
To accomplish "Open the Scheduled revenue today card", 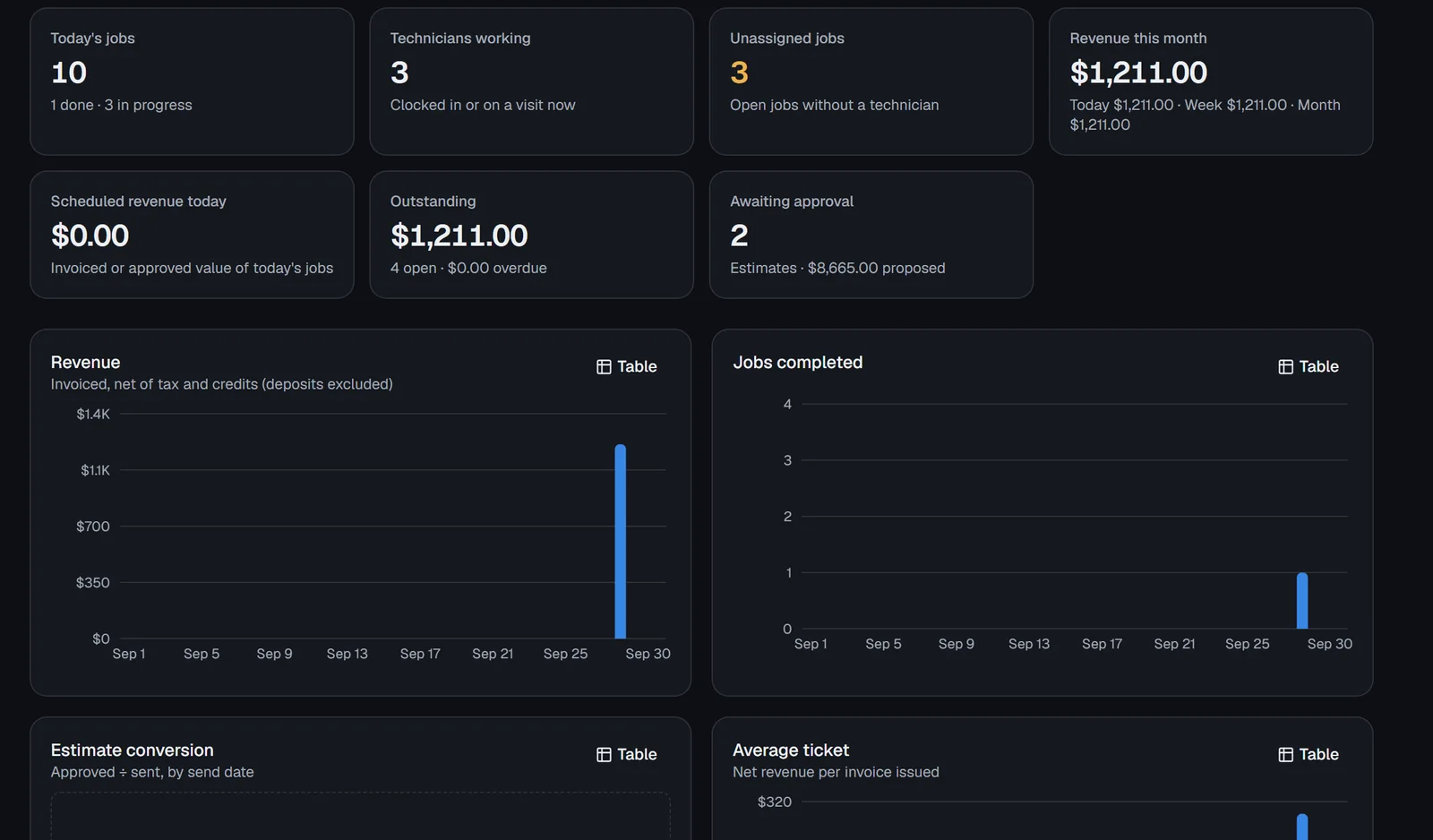I will pos(192,235).
